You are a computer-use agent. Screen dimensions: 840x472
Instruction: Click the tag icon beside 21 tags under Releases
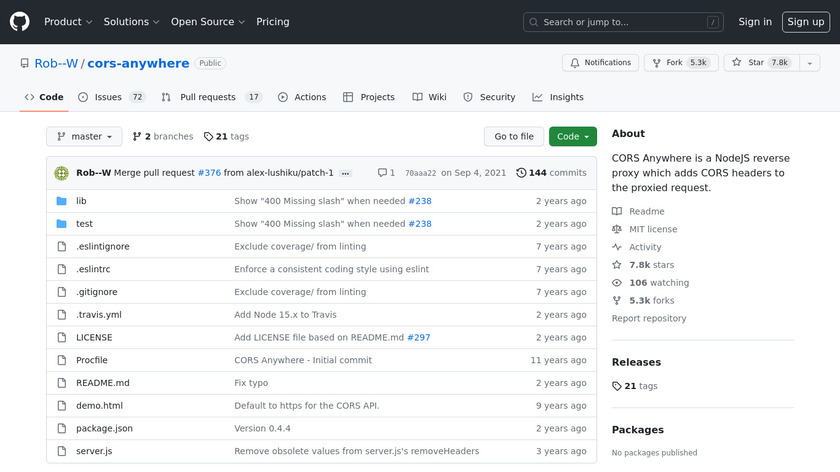pos(617,386)
